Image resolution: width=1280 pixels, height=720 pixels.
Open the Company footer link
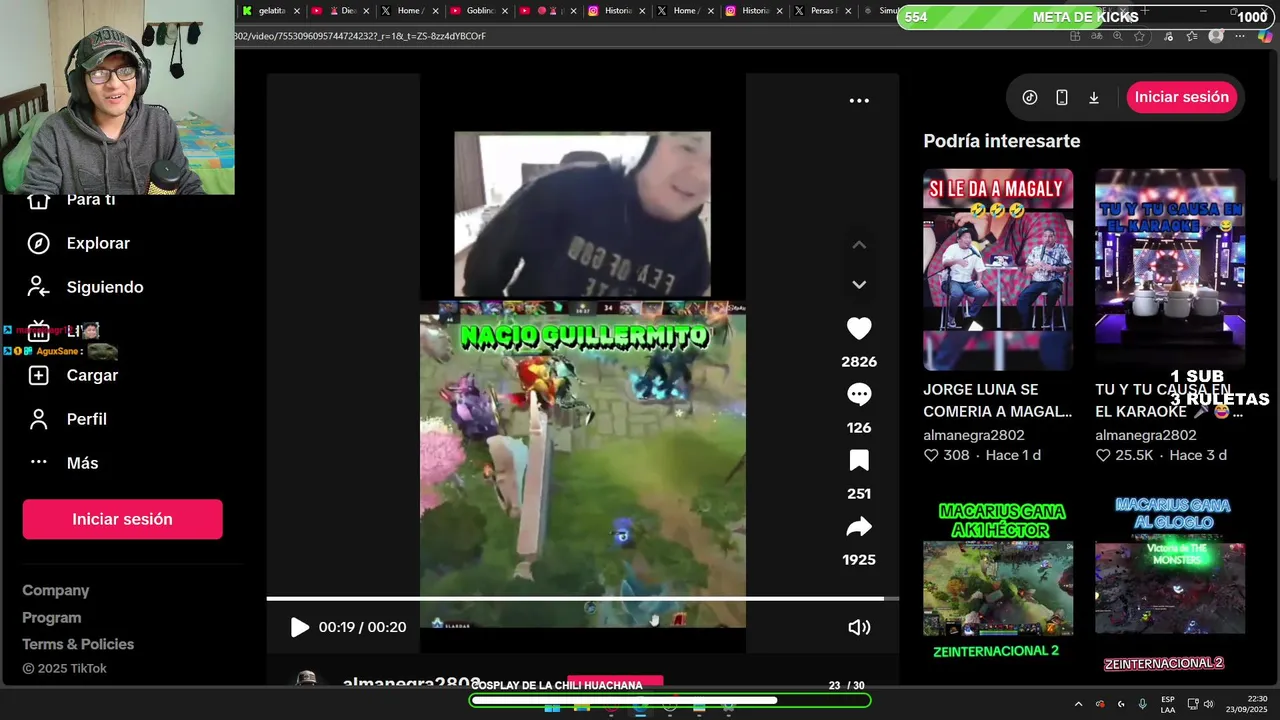click(56, 591)
